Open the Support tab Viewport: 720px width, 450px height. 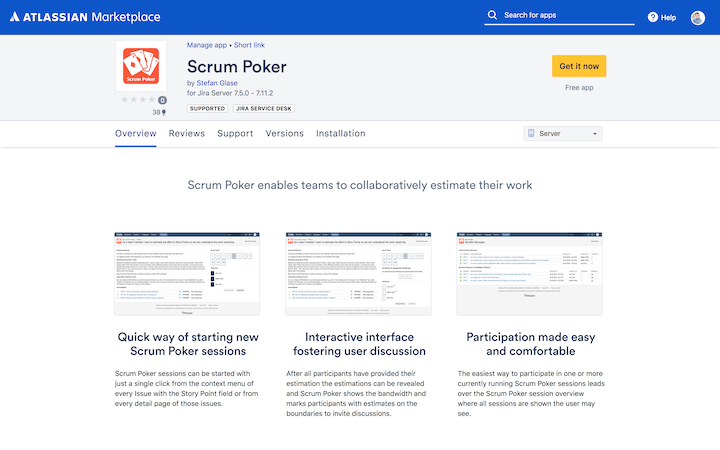[x=235, y=134]
